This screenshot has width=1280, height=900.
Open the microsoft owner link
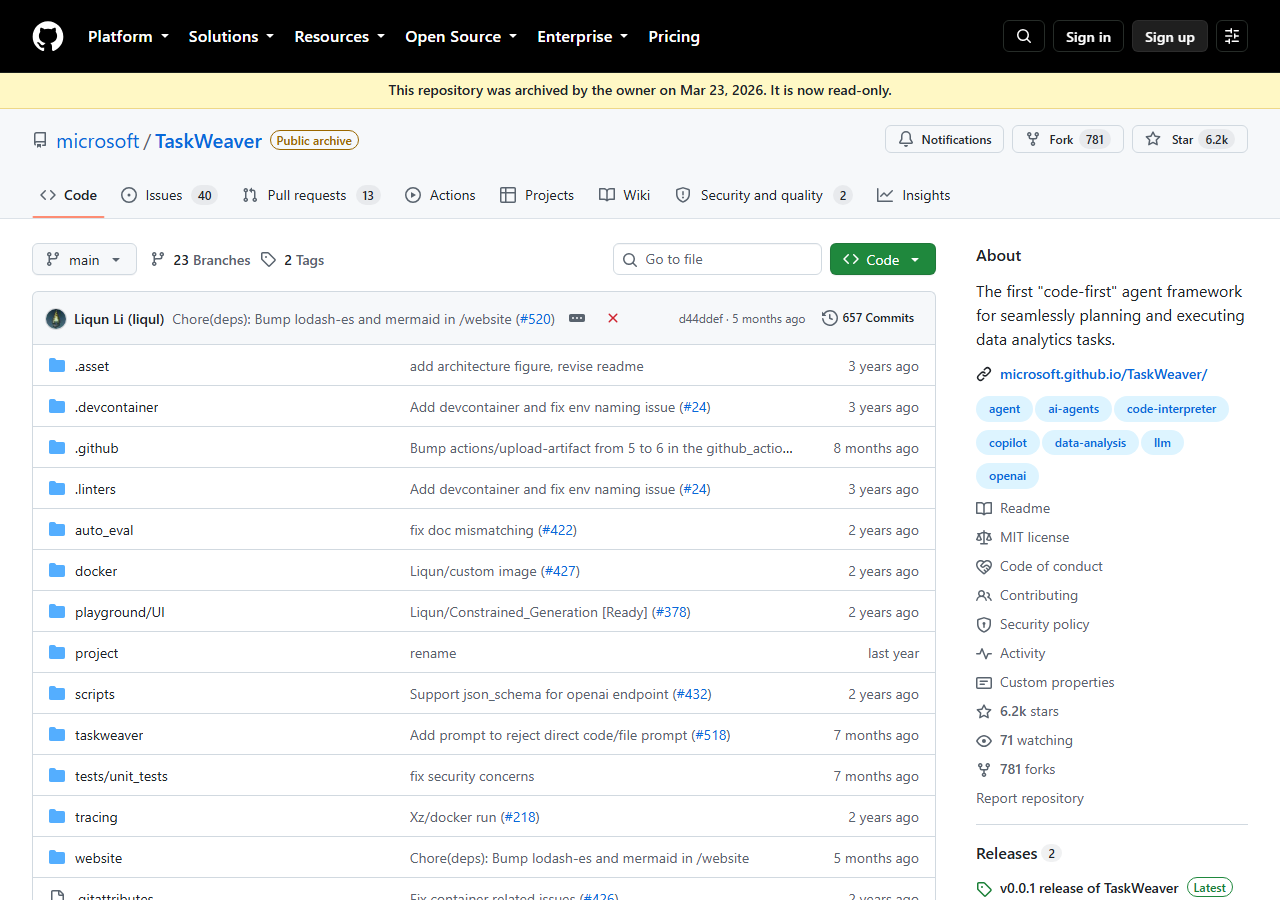(98, 141)
